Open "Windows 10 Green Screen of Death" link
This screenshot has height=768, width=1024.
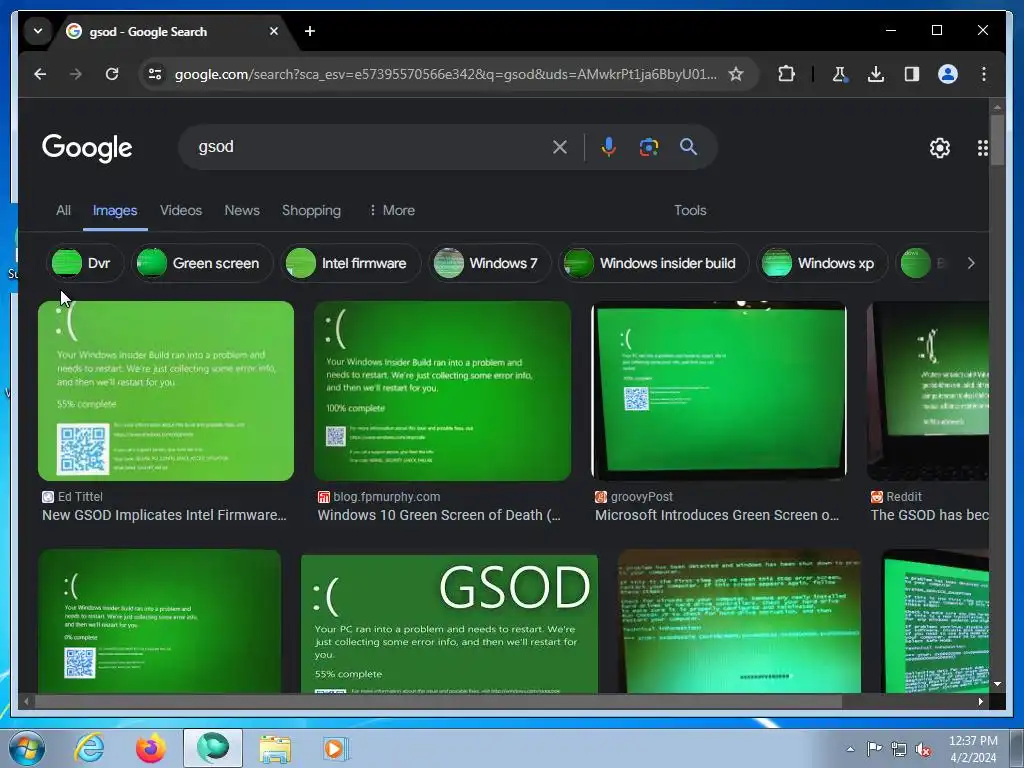(439, 515)
